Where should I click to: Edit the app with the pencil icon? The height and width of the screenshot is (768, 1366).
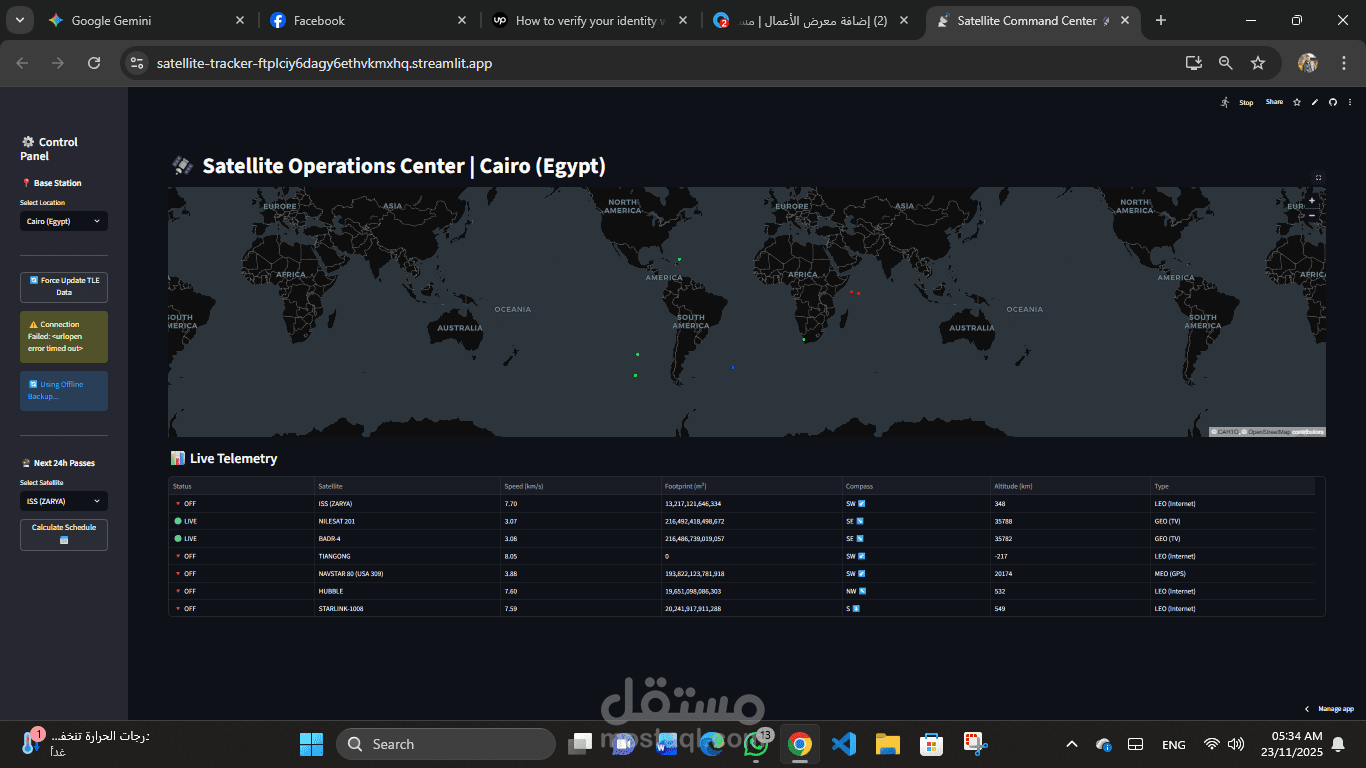[x=1315, y=102]
